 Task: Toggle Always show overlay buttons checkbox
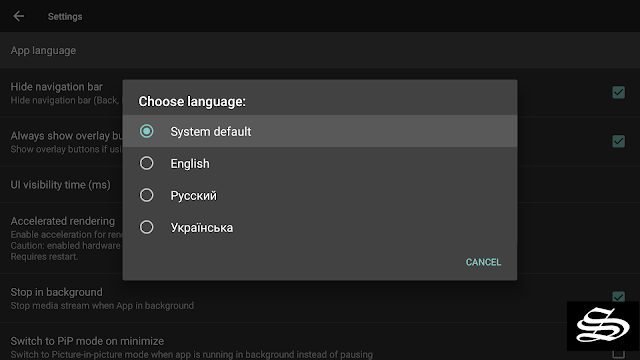pyautogui.click(x=618, y=141)
